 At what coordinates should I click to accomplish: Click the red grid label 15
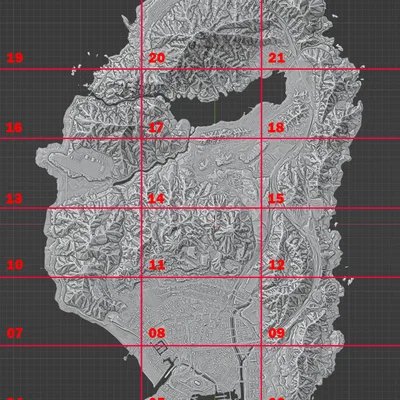(x=276, y=199)
